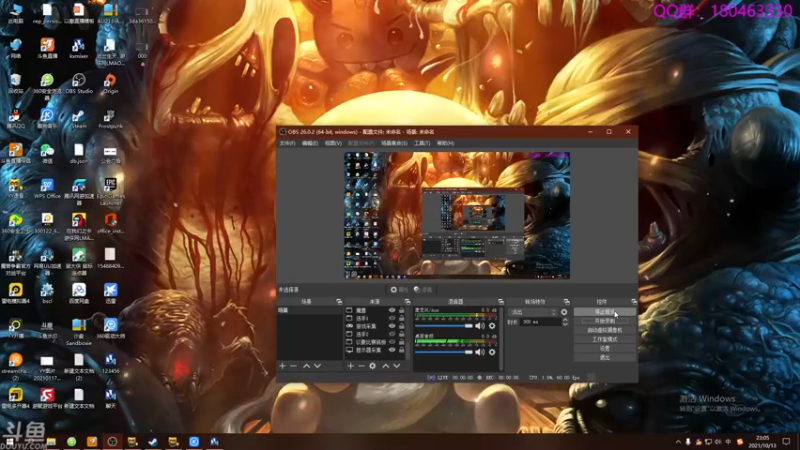Image resolution: width=800 pixels, height=450 pixels.
Task: Open the 视图(V) menu
Action: (x=333, y=143)
